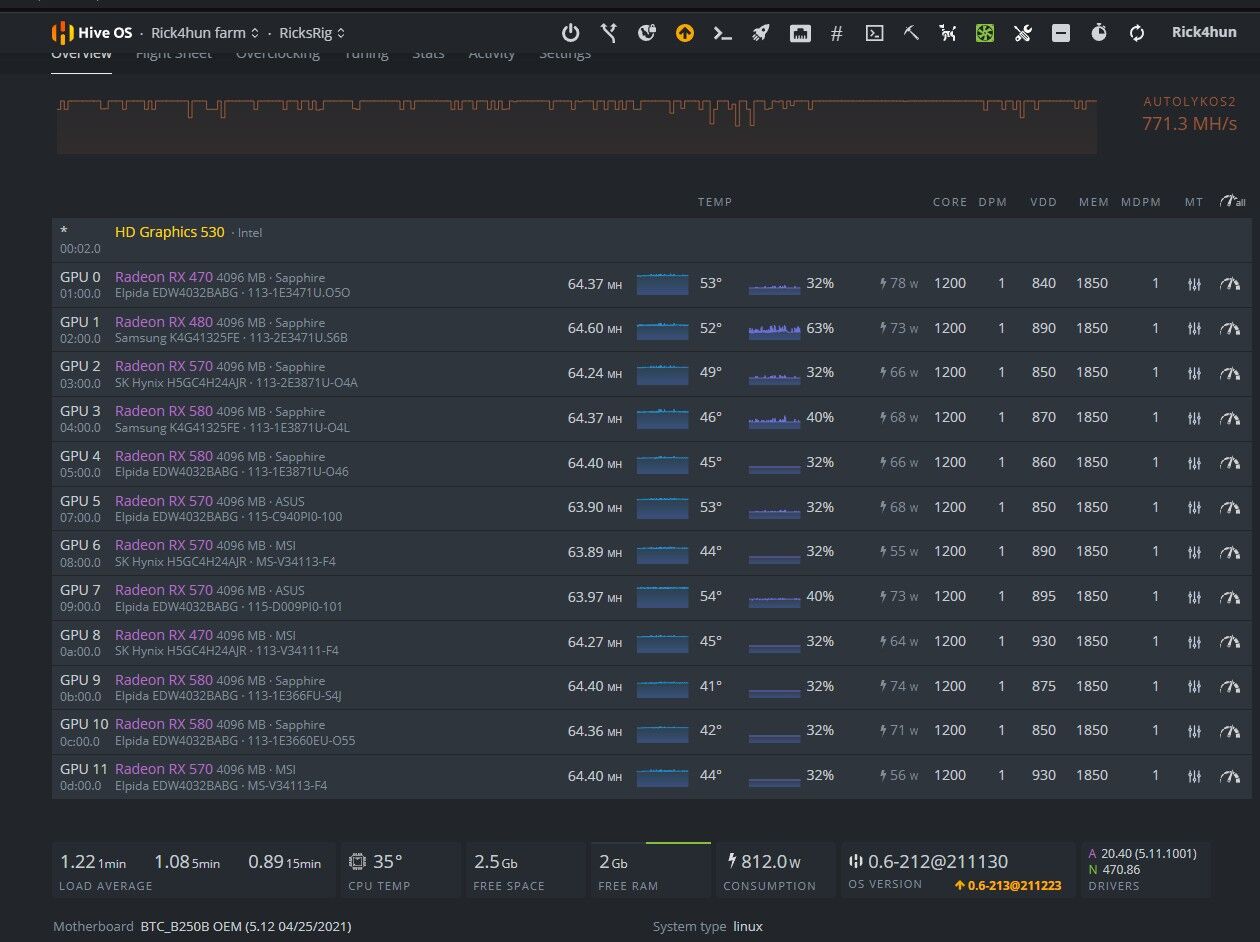Click the hash symbol icon
This screenshot has height=942, width=1260.
[836, 33]
